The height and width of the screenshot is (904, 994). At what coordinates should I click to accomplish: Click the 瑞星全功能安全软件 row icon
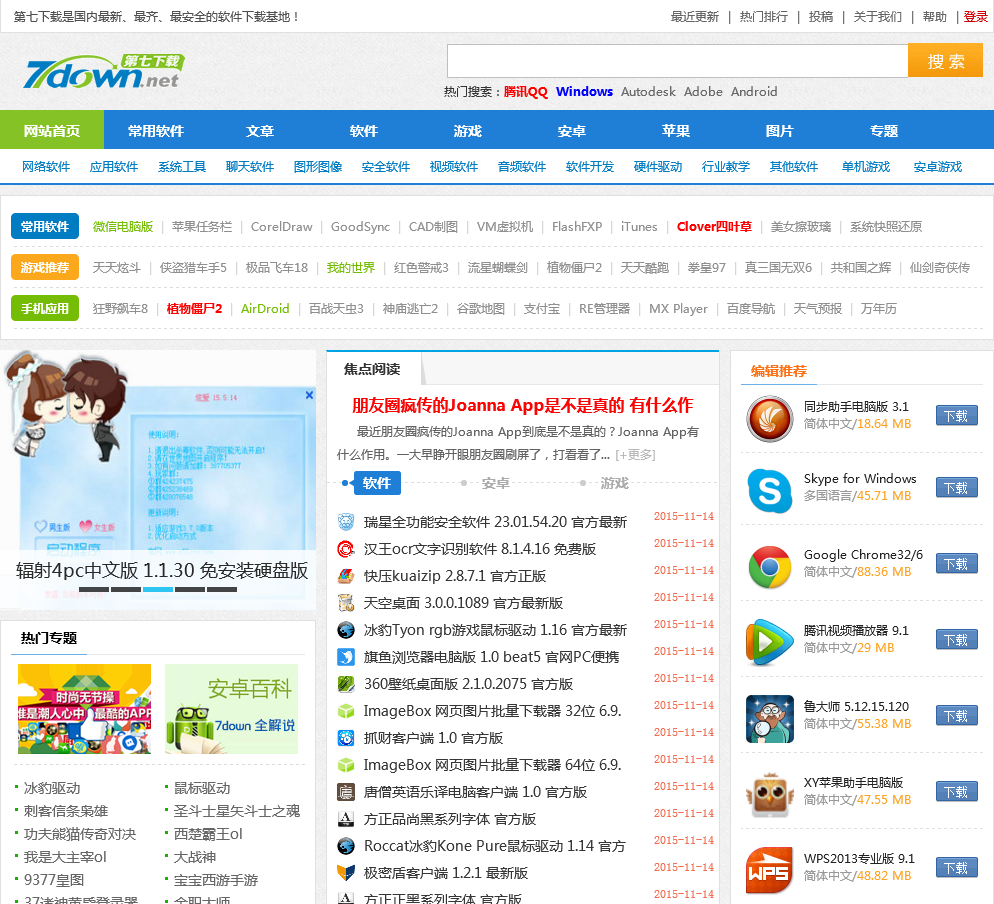pyautogui.click(x=345, y=522)
